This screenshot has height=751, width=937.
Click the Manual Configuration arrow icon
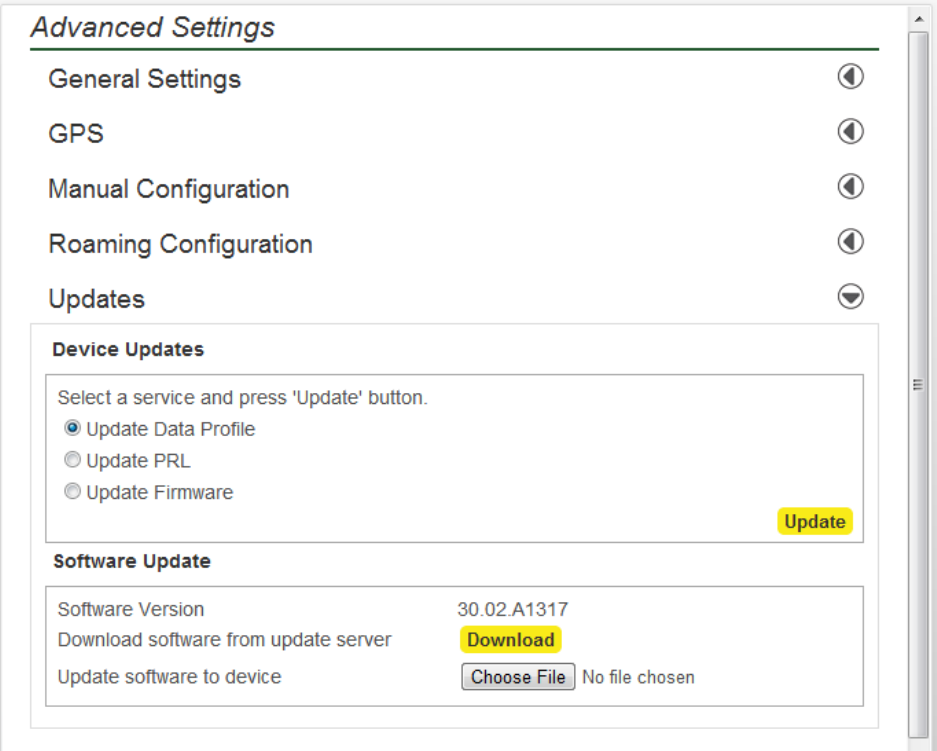[x=850, y=187]
